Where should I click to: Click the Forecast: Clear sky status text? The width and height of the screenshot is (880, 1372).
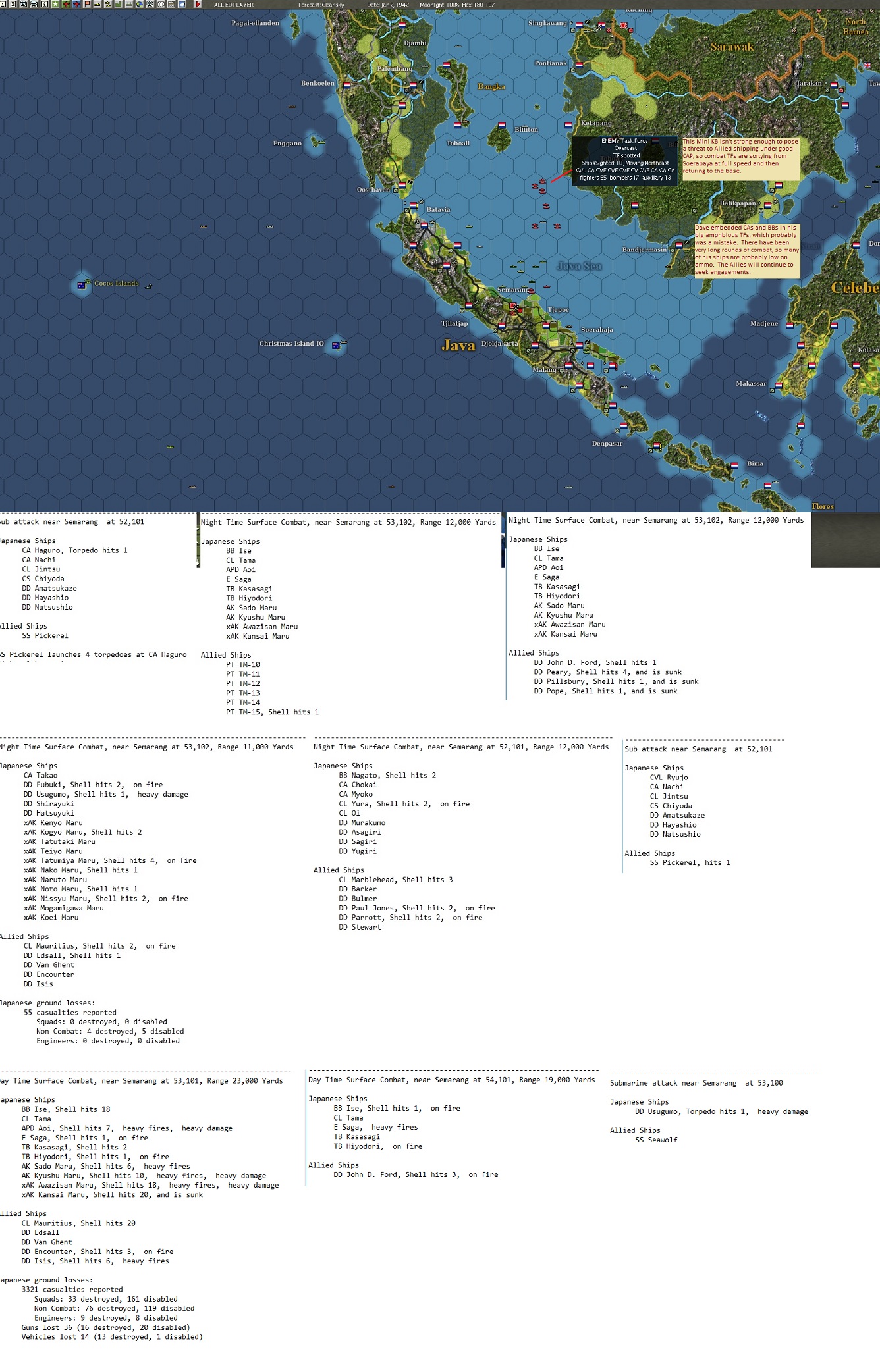pos(321,5)
